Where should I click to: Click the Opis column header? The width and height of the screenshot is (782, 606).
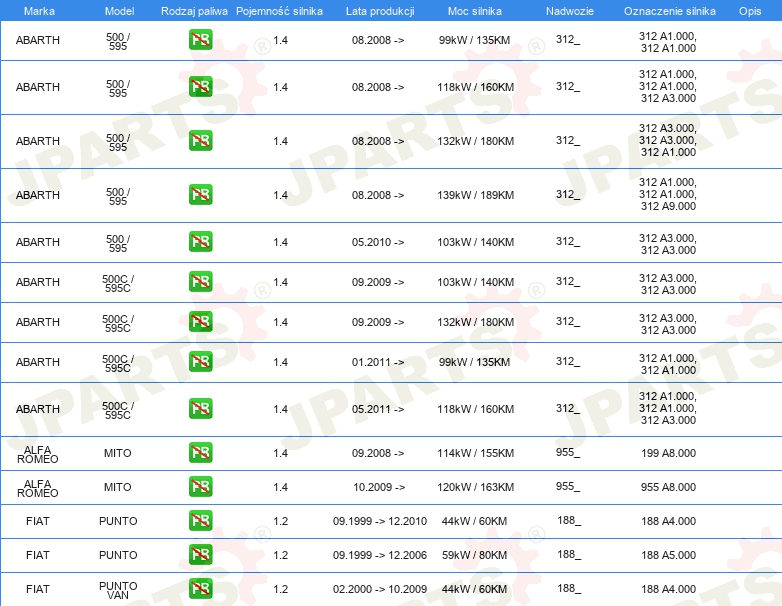[750, 11]
